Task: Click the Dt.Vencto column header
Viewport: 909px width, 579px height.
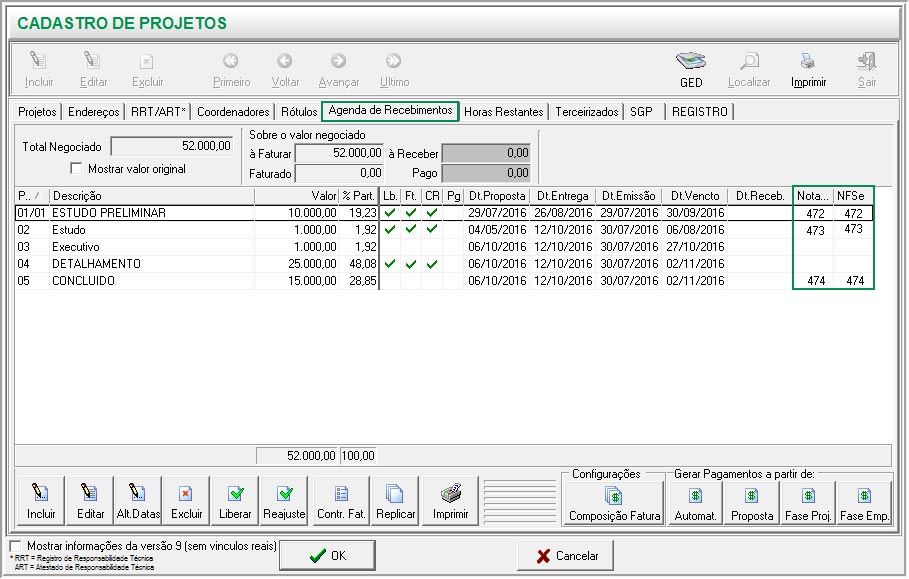Action: coord(695,196)
